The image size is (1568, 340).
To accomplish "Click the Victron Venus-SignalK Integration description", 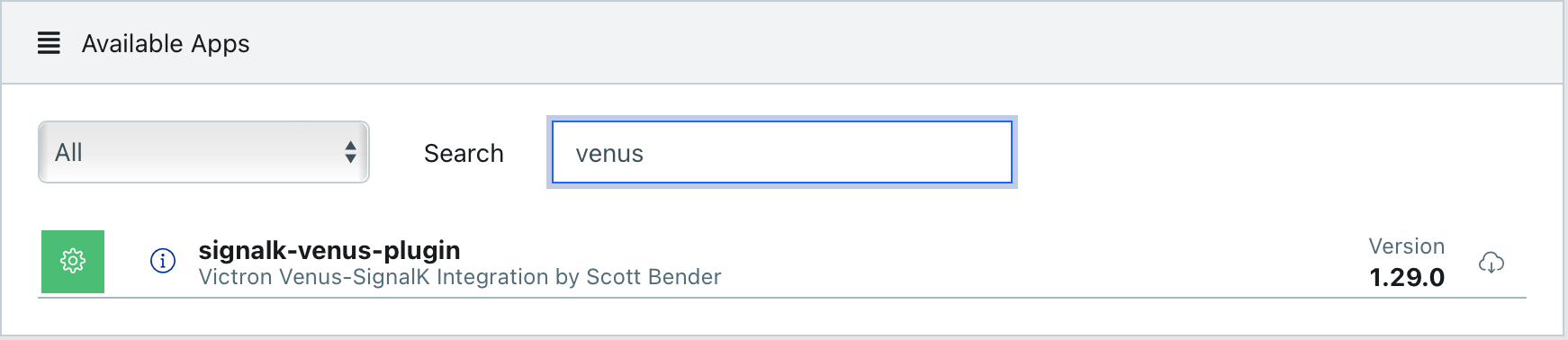I will pos(460,277).
